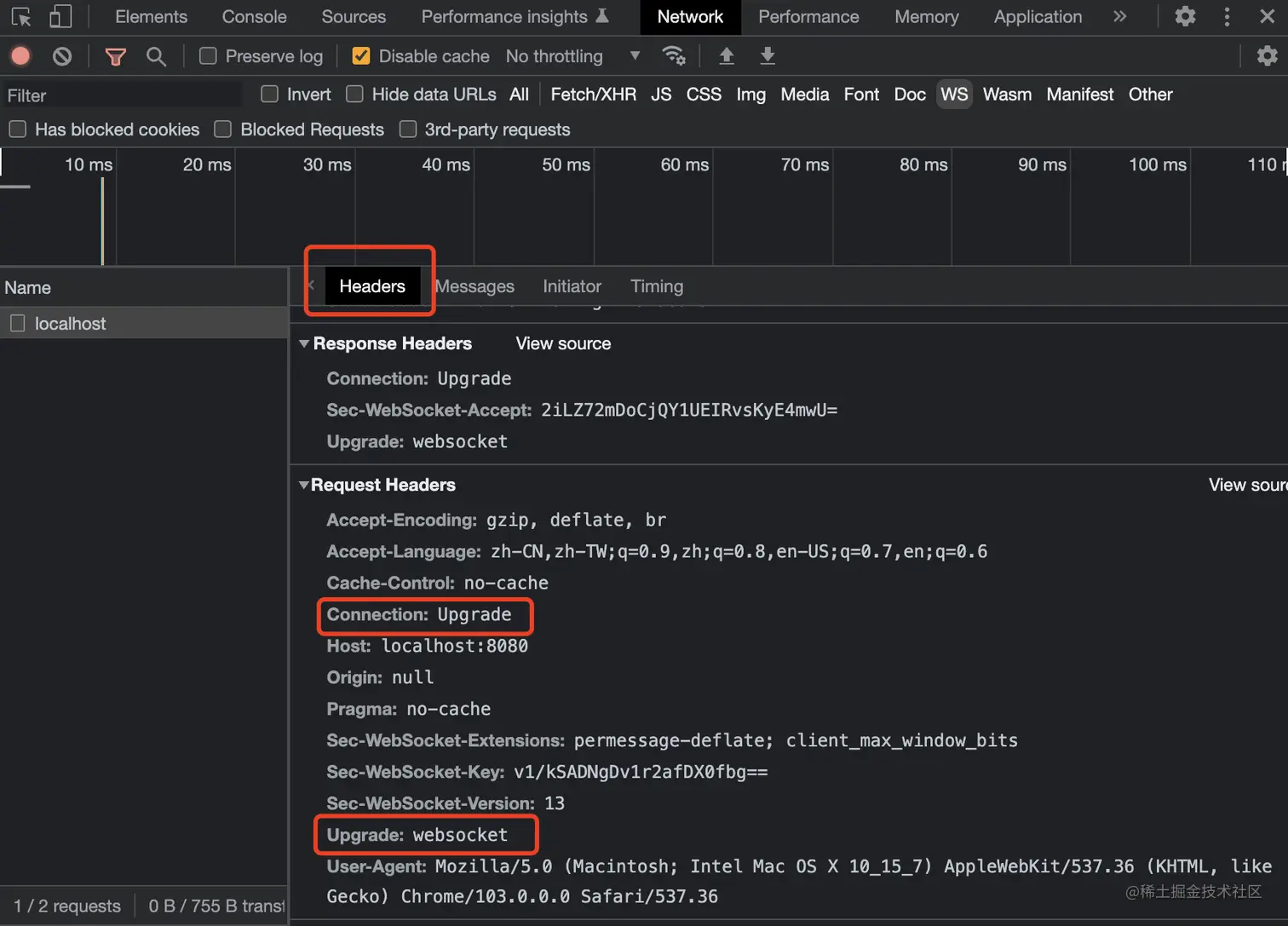Filter requests by Media

pos(804,95)
